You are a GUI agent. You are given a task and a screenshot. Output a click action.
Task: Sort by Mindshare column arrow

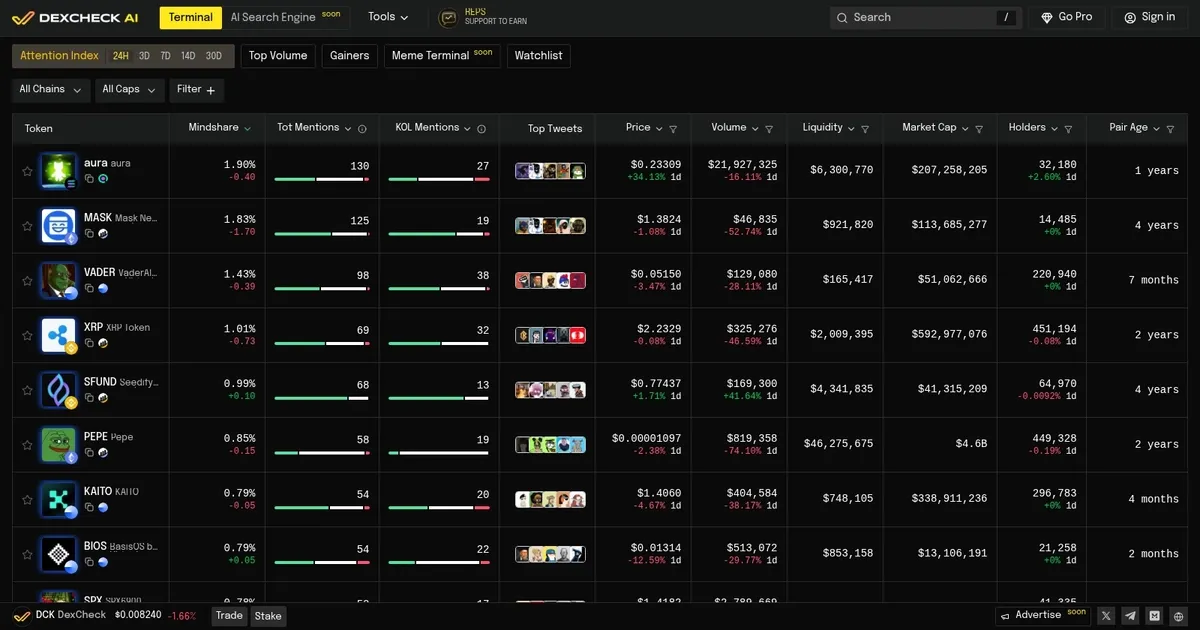click(x=247, y=129)
